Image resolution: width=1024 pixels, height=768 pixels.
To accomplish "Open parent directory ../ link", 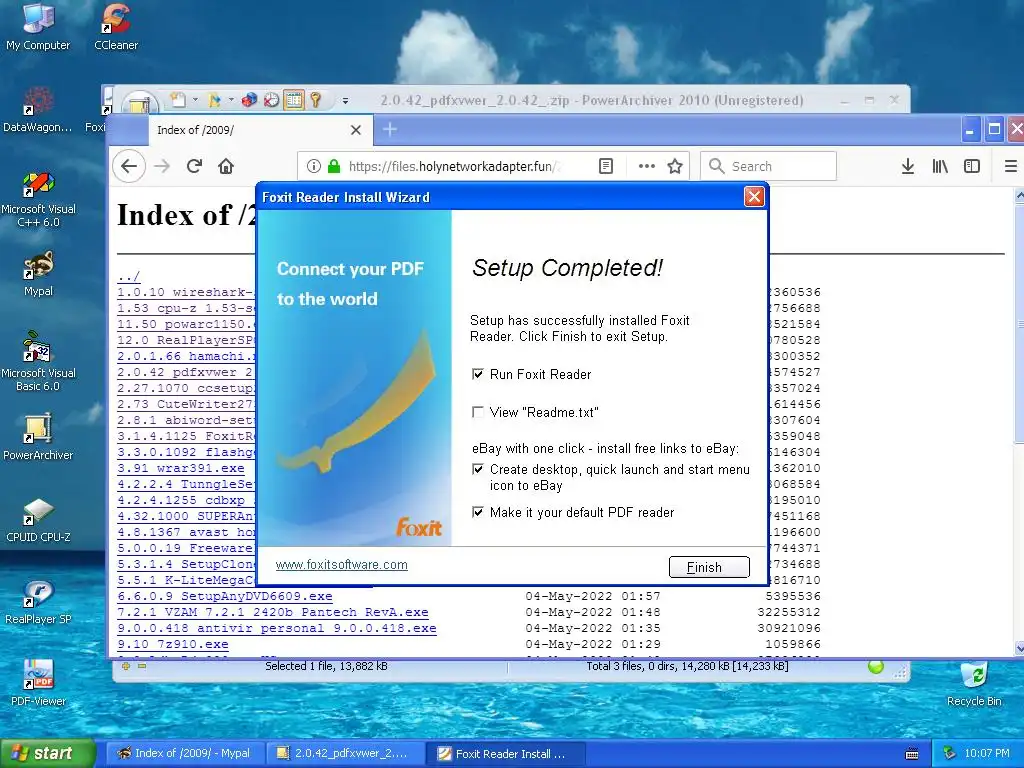I will (x=129, y=276).
